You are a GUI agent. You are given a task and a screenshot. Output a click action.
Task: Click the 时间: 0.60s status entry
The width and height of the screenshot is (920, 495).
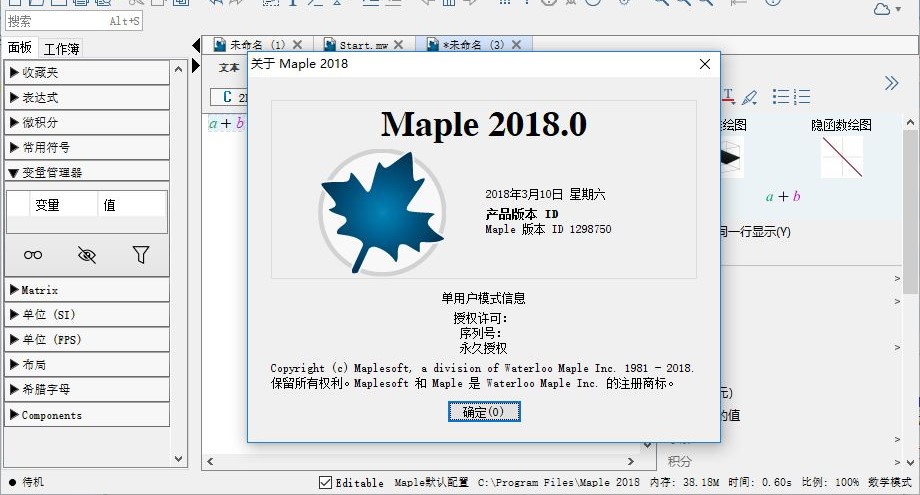[x=760, y=482]
